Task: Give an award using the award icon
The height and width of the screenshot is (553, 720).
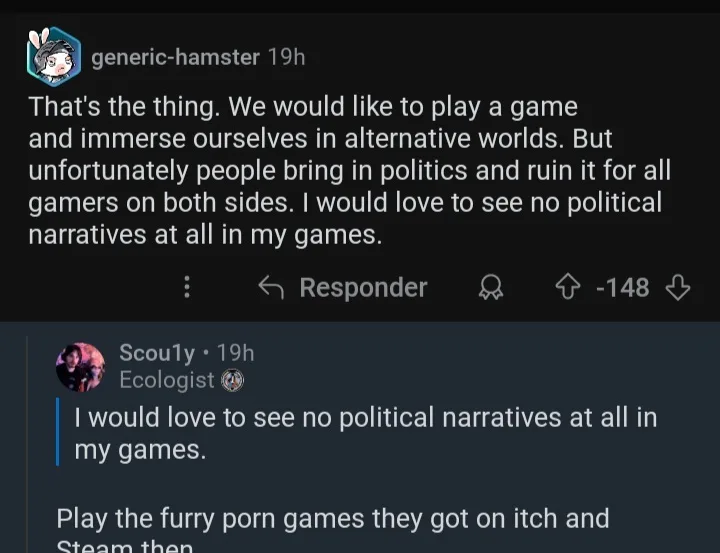Action: click(x=490, y=288)
